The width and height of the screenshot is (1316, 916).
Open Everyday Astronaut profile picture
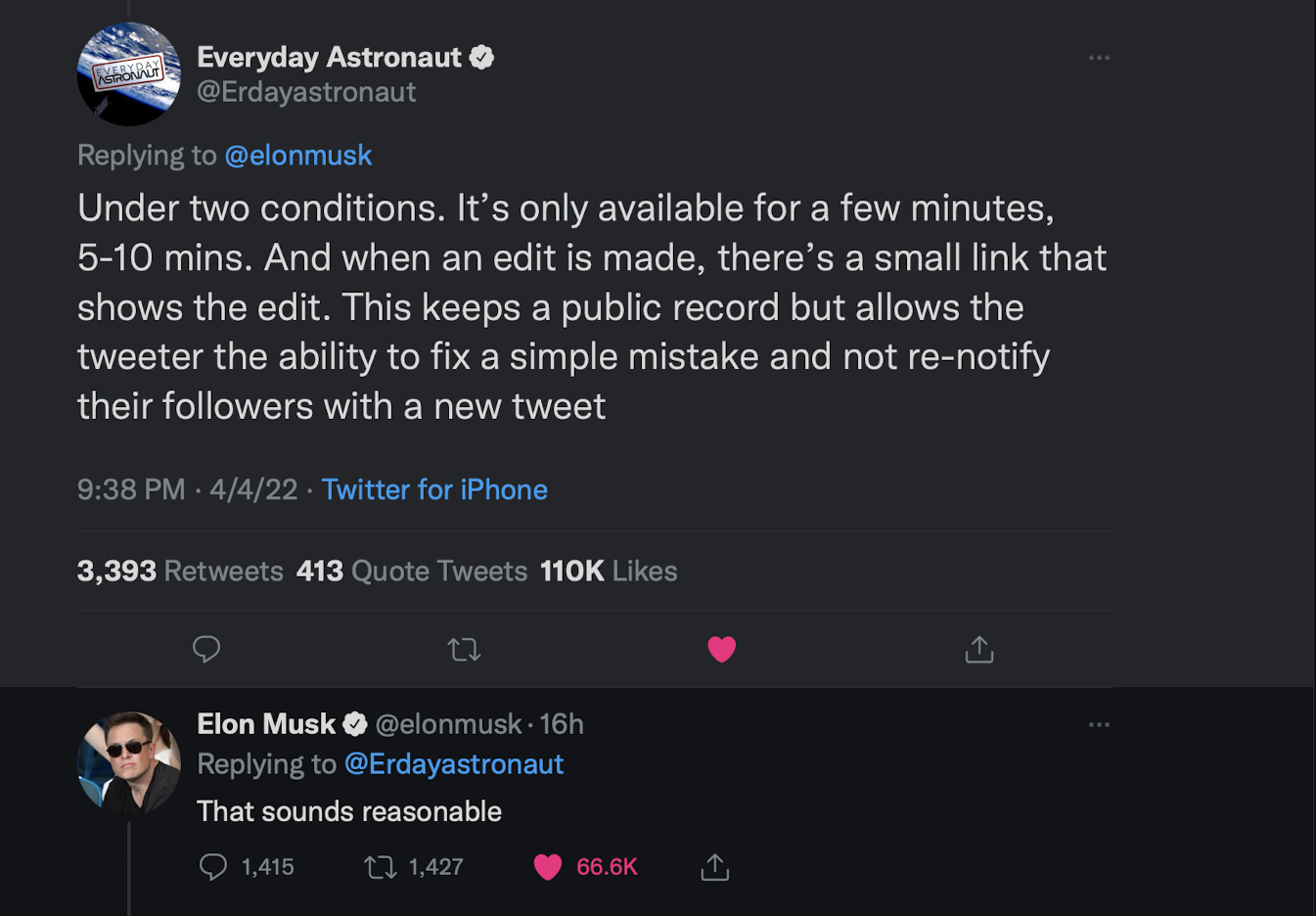[x=129, y=74]
